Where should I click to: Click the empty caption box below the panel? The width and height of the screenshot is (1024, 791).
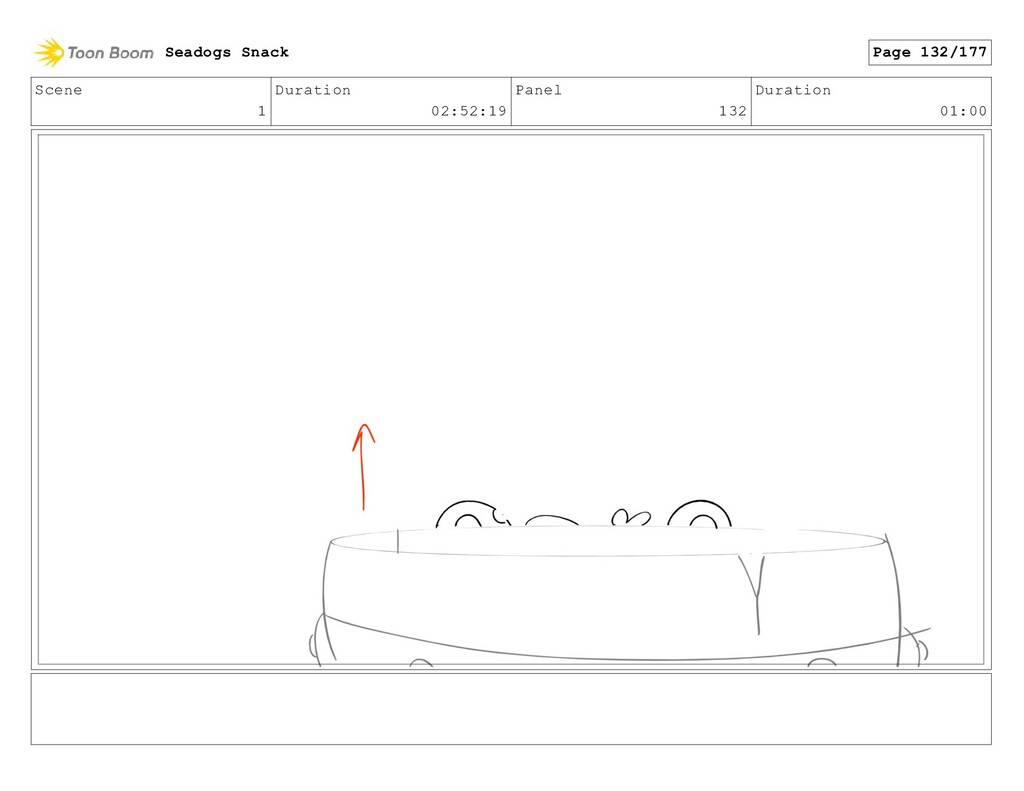511,709
